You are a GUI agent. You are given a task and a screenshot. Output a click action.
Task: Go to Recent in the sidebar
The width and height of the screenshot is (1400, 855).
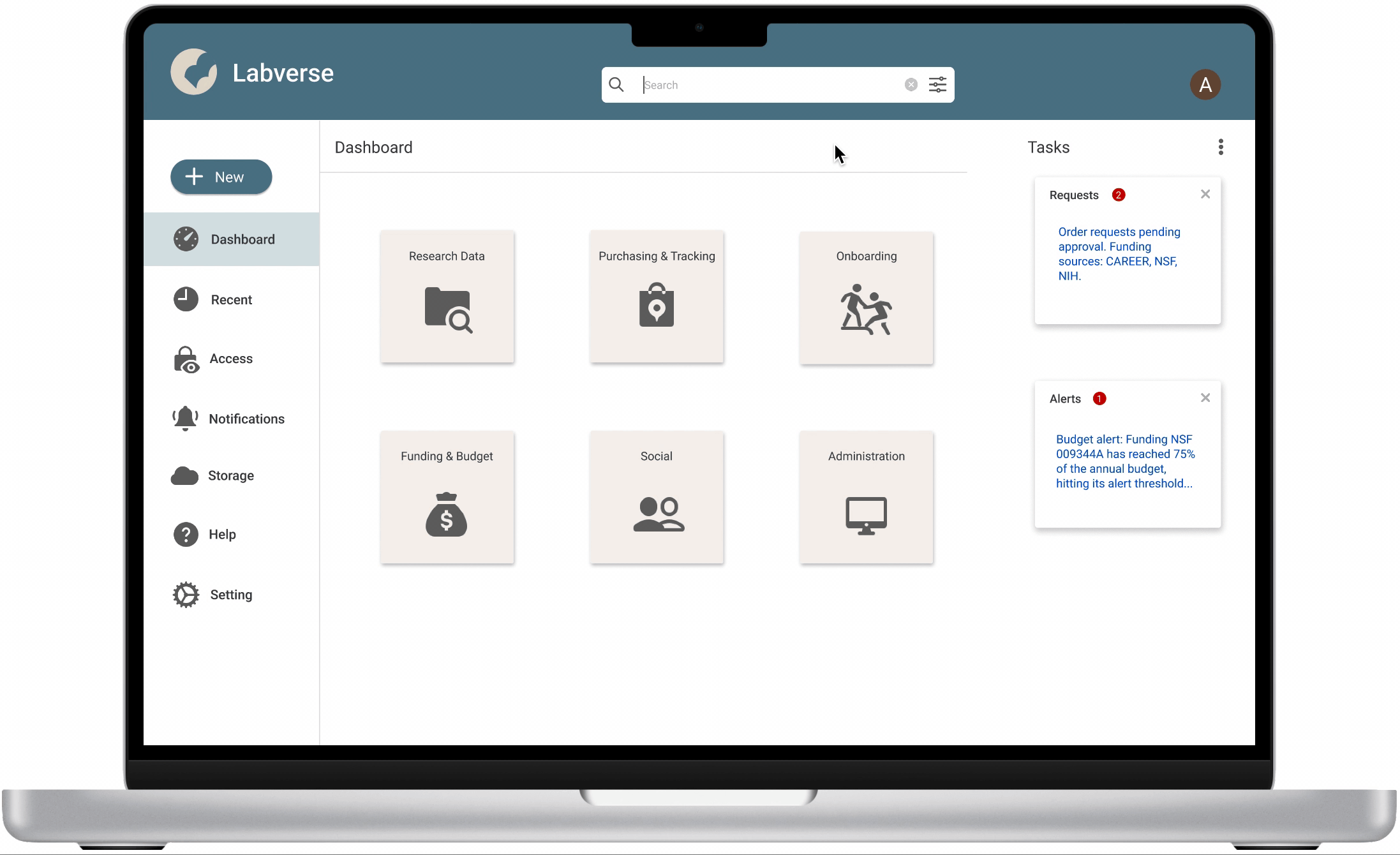(231, 300)
